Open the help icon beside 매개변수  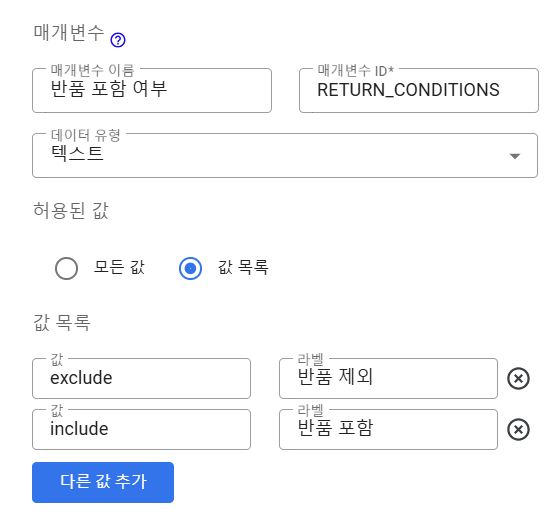coord(118,40)
